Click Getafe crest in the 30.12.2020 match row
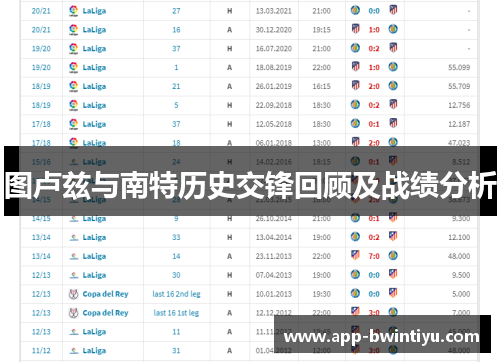Image resolution: width=500 pixels, height=362 pixels. click(393, 29)
